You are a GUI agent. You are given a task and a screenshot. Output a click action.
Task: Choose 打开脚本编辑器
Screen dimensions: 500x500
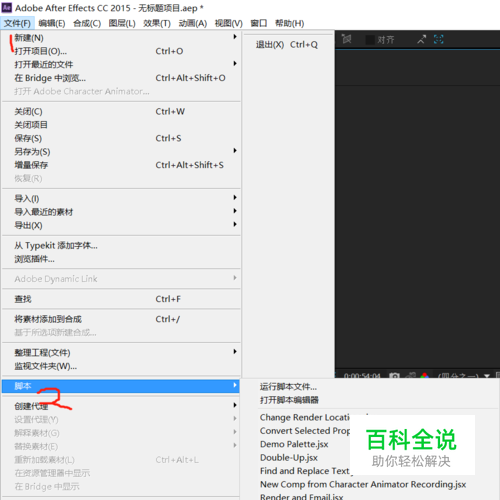289,400
